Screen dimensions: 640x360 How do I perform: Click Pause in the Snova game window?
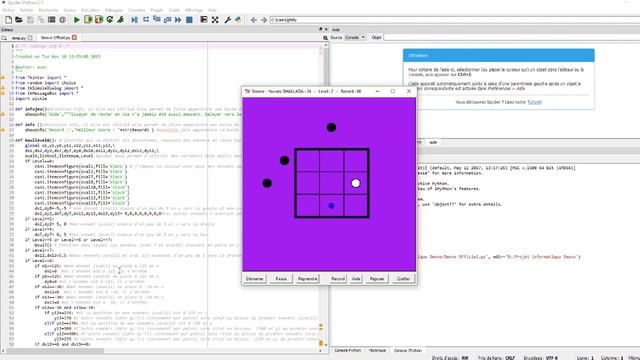281,279
